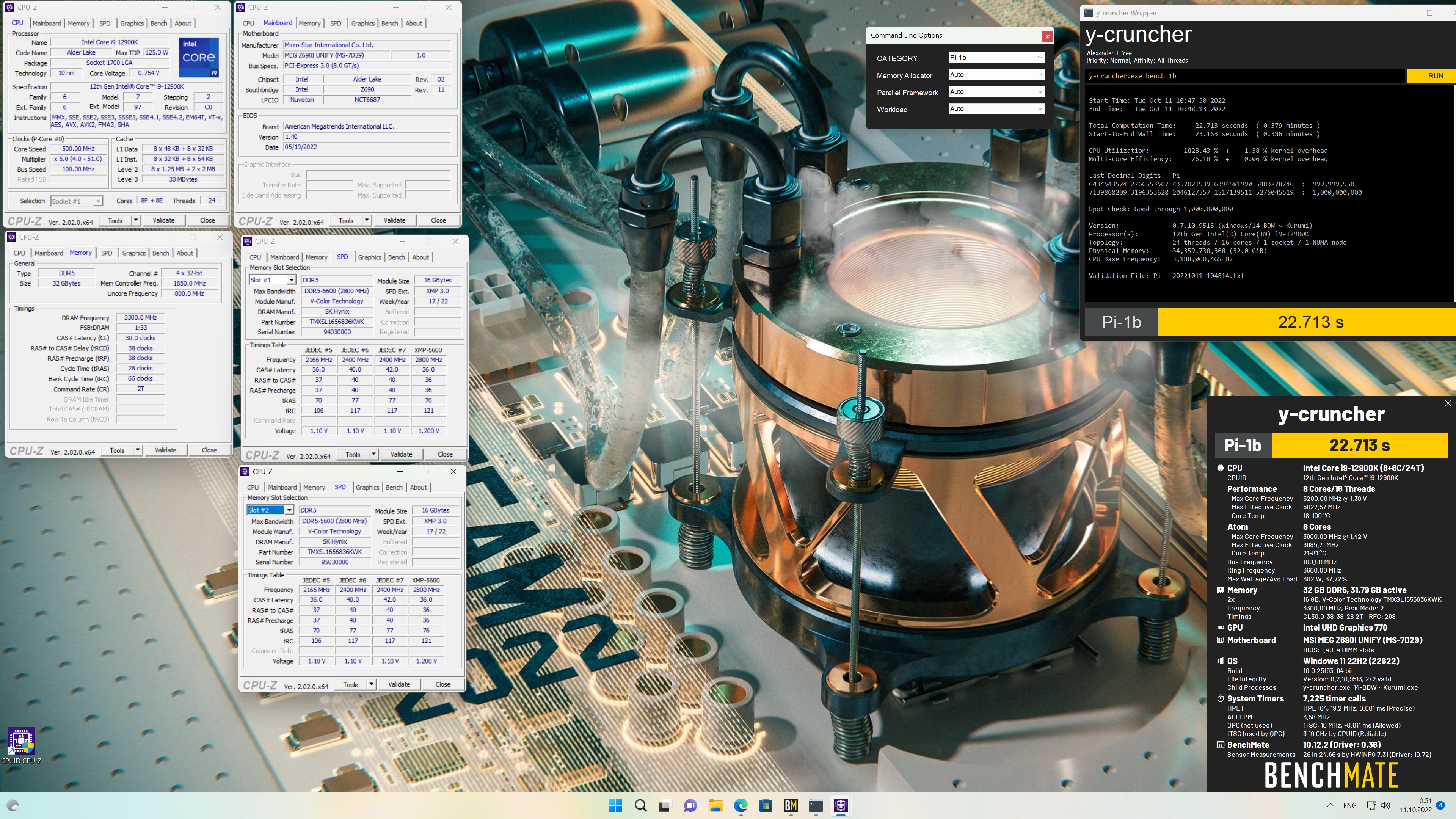This screenshot has width=1456, height=819.
Task: Click RUN in the y-cruncher Wrapper
Action: (x=1431, y=76)
